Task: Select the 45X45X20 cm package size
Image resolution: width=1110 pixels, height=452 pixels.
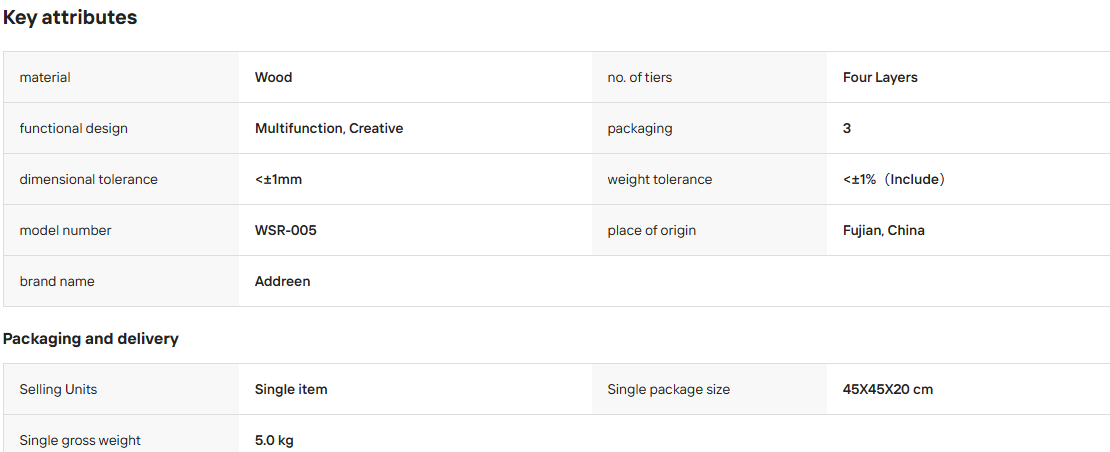Action: point(888,389)
